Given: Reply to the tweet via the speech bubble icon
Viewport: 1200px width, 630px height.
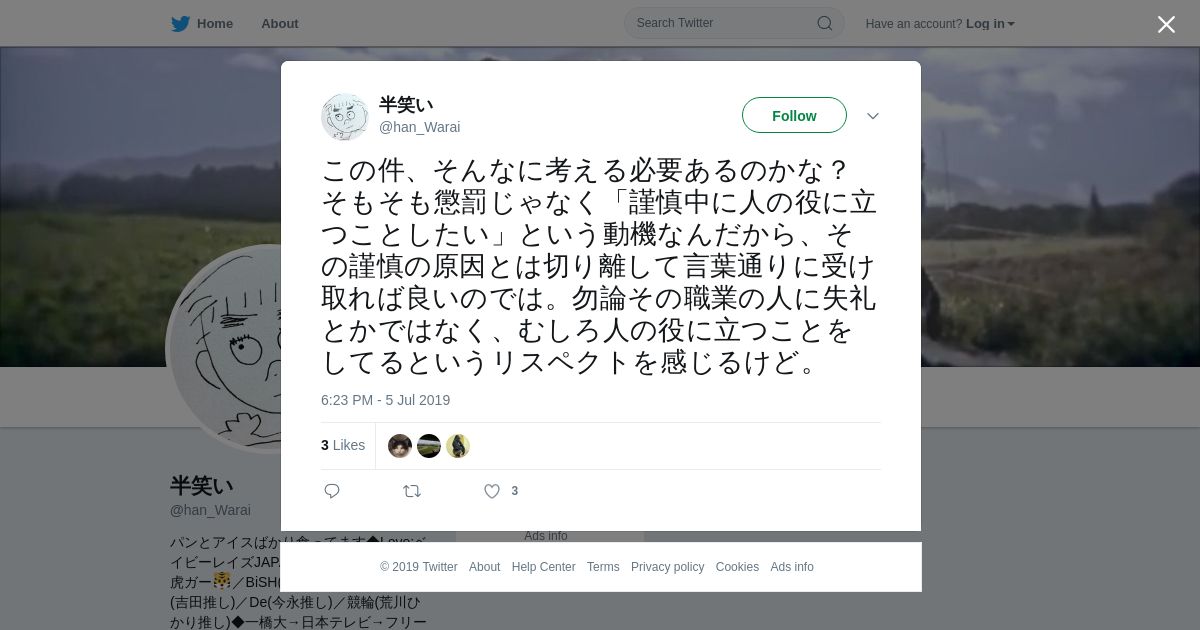Looking at the screenshot, I should tap(332, 491).
